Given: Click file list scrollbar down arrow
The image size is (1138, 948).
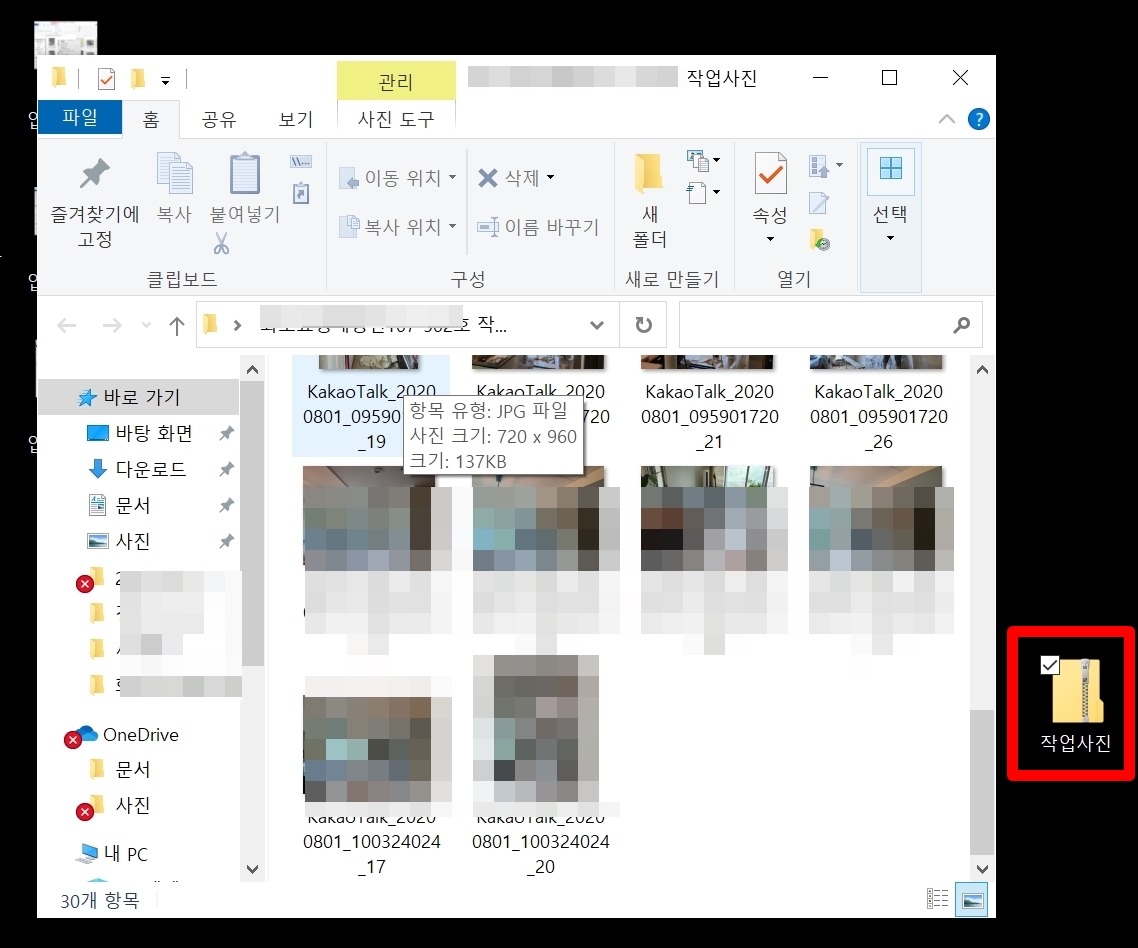Looking at the screenshot, I should pyautogui.click(x=982, y=869).
